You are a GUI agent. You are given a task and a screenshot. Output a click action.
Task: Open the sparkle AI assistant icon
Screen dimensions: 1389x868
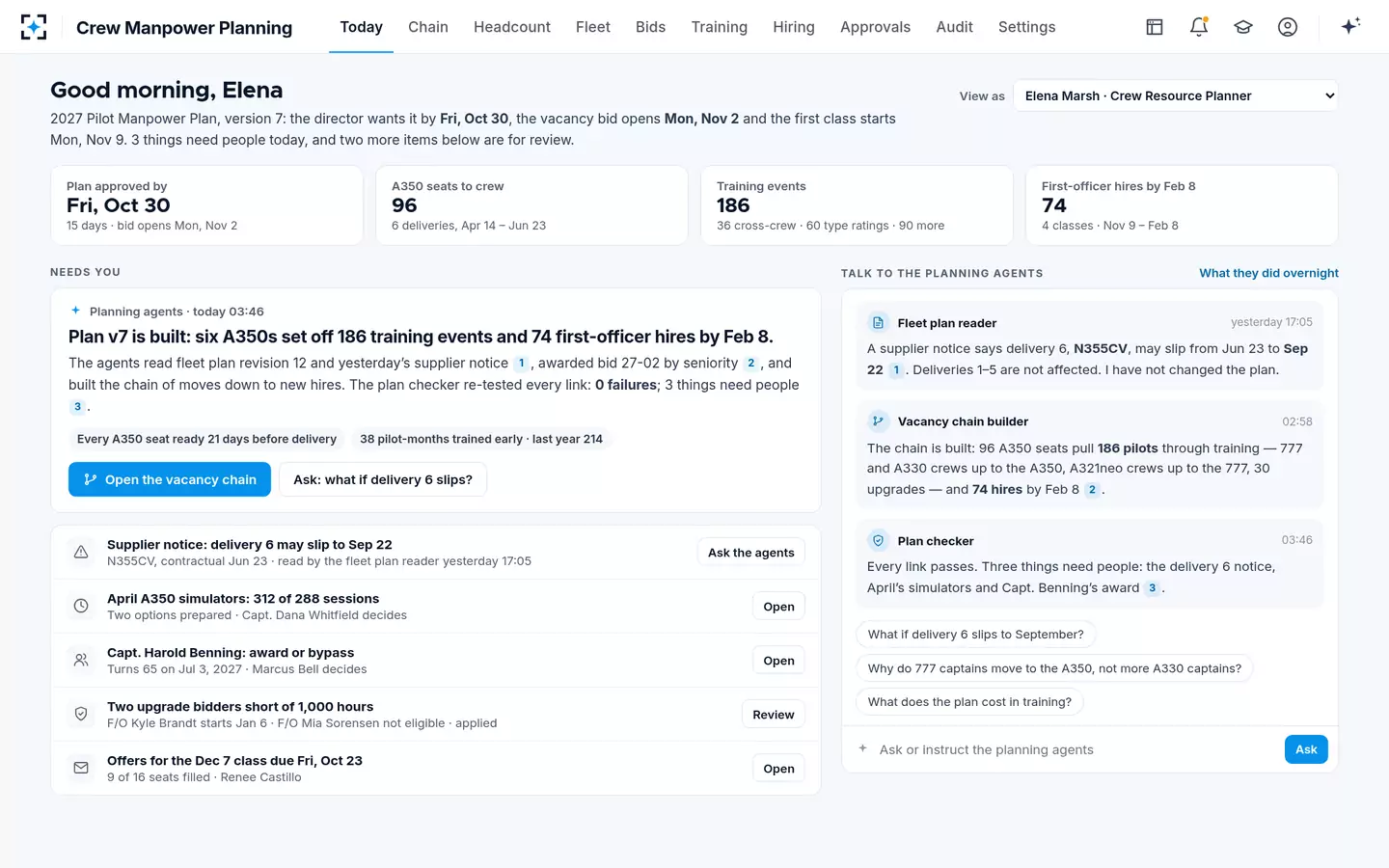point(1350,26)
